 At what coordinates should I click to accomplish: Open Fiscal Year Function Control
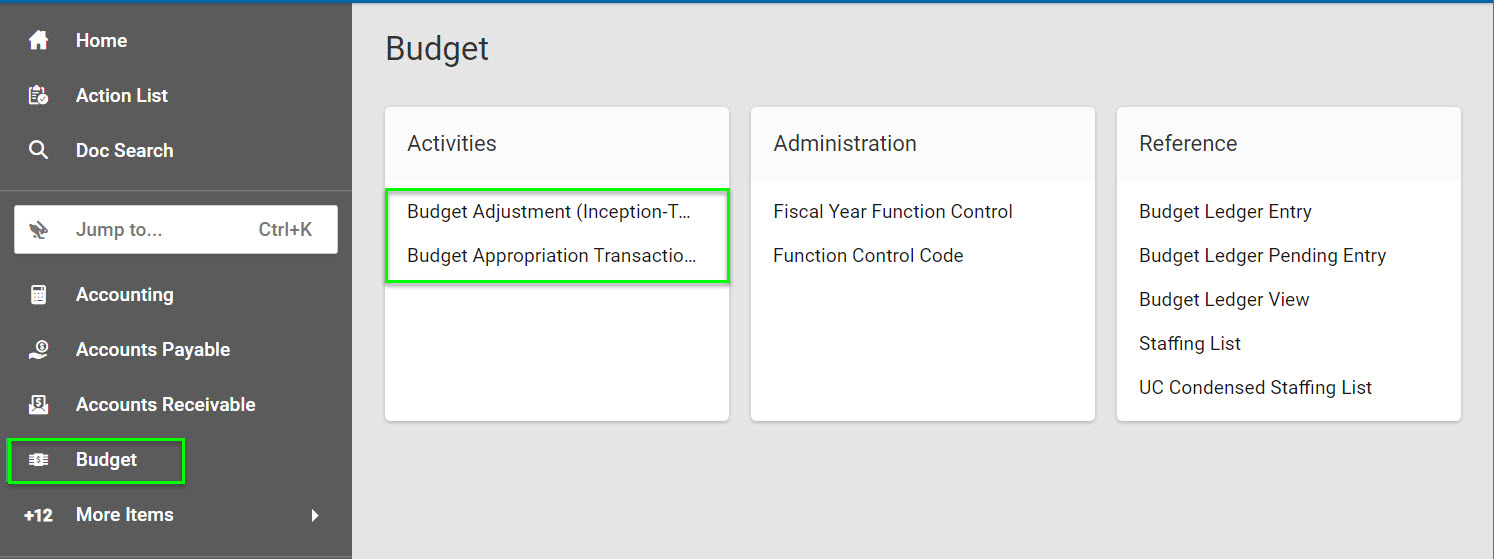point(893,212)
